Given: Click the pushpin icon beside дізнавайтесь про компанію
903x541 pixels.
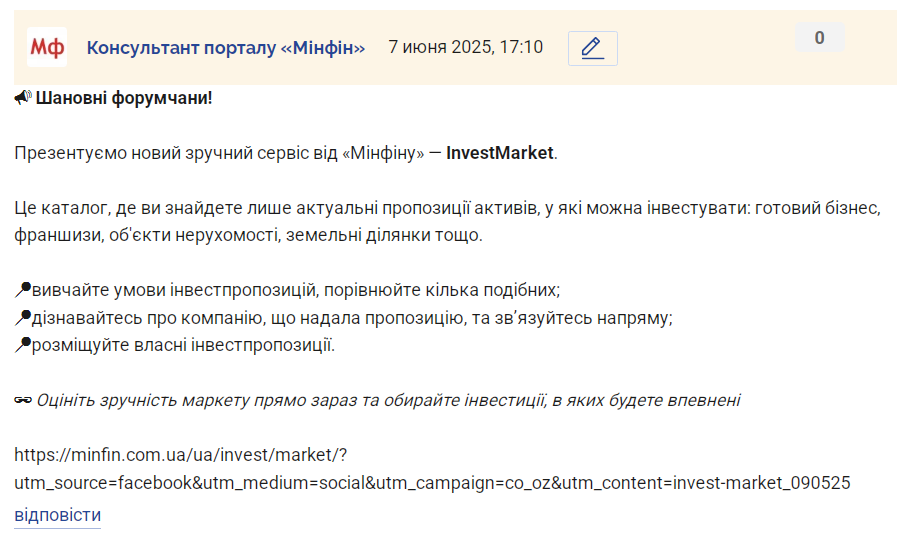Looking at the screenshot, I should (x=22, y=317).
